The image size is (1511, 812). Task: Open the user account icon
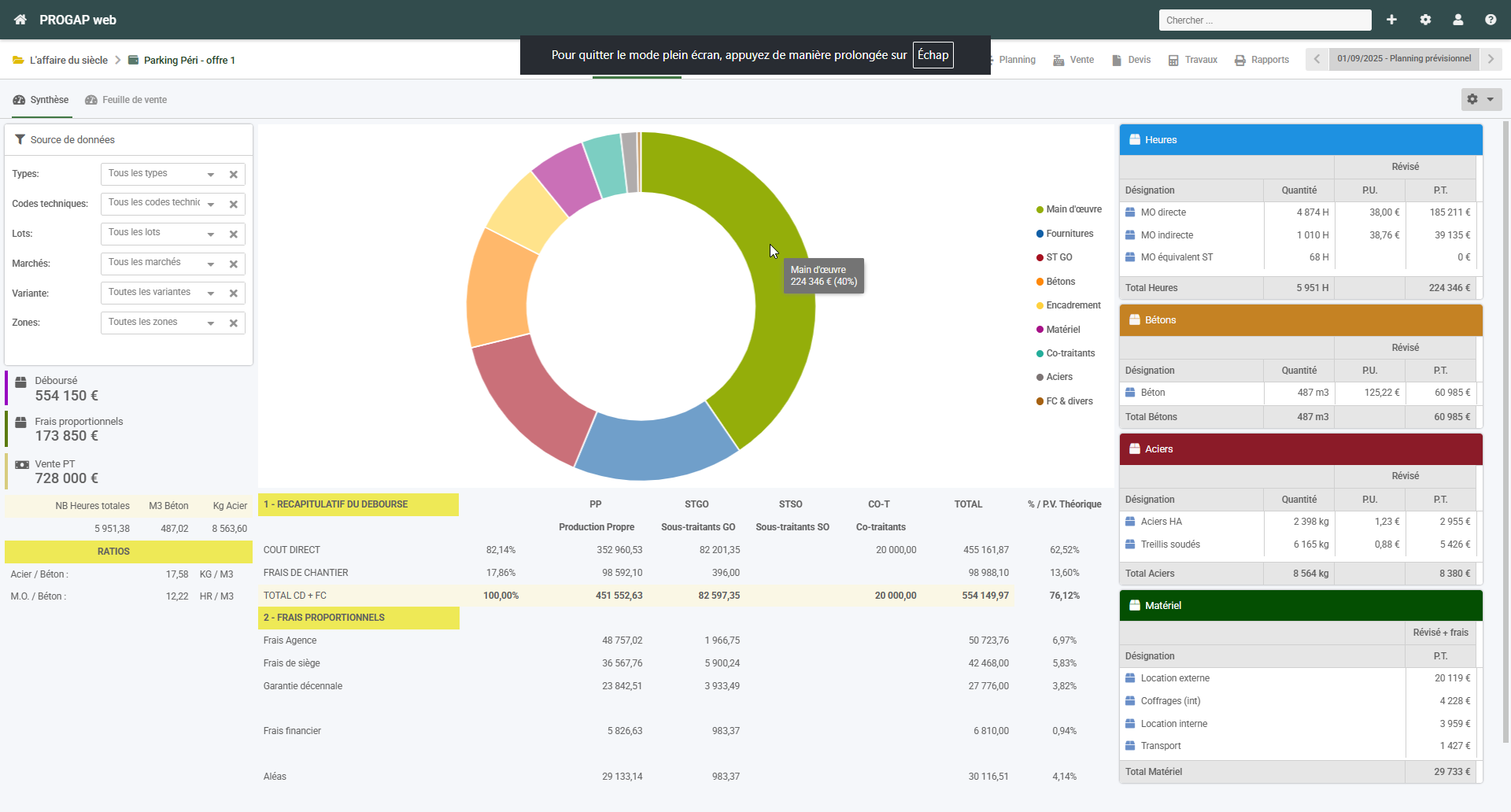1458,20
